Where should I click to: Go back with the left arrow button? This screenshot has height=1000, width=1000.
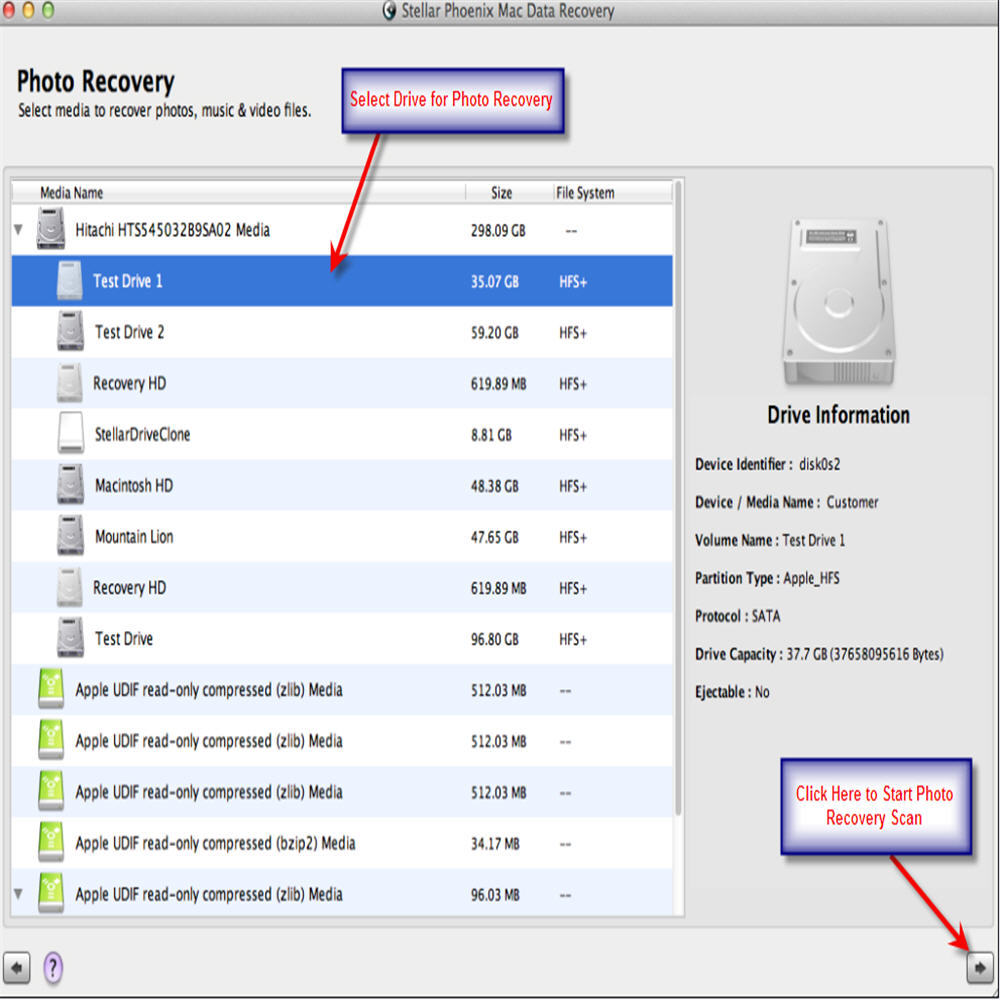[17, 968]
